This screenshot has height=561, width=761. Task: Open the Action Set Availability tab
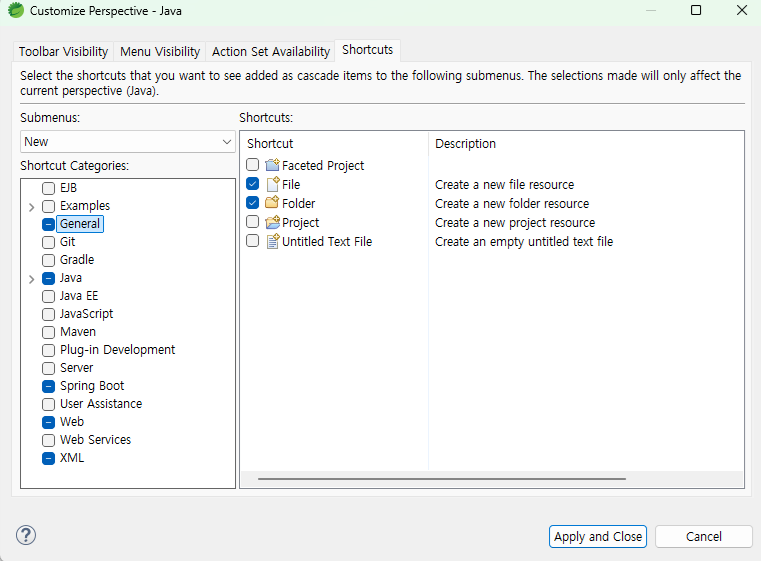(x=271, y=51)
